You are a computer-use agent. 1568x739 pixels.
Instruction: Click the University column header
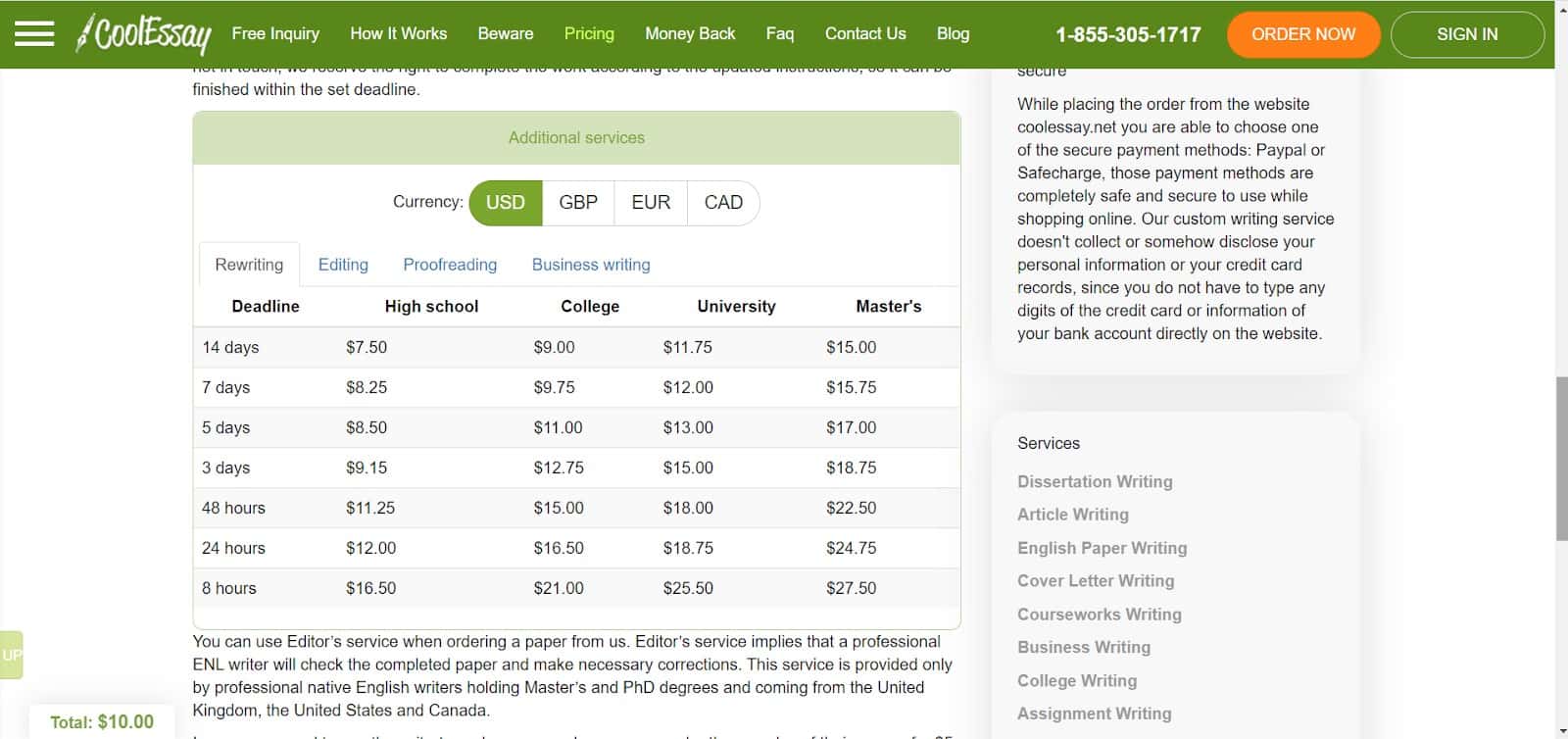[736, 307]
